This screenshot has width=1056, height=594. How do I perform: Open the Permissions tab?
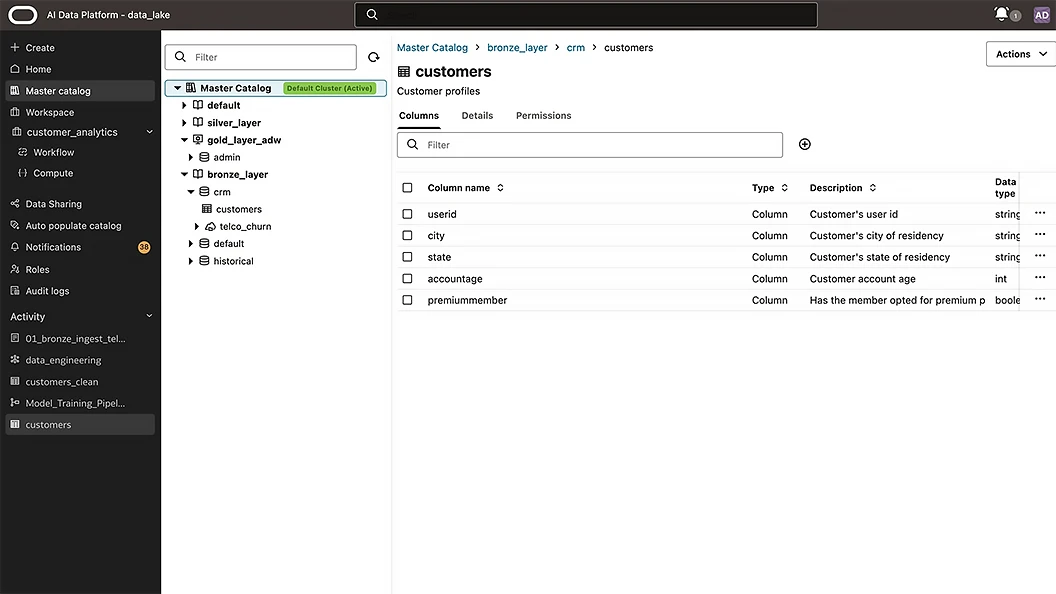click(x=543, y=116)
